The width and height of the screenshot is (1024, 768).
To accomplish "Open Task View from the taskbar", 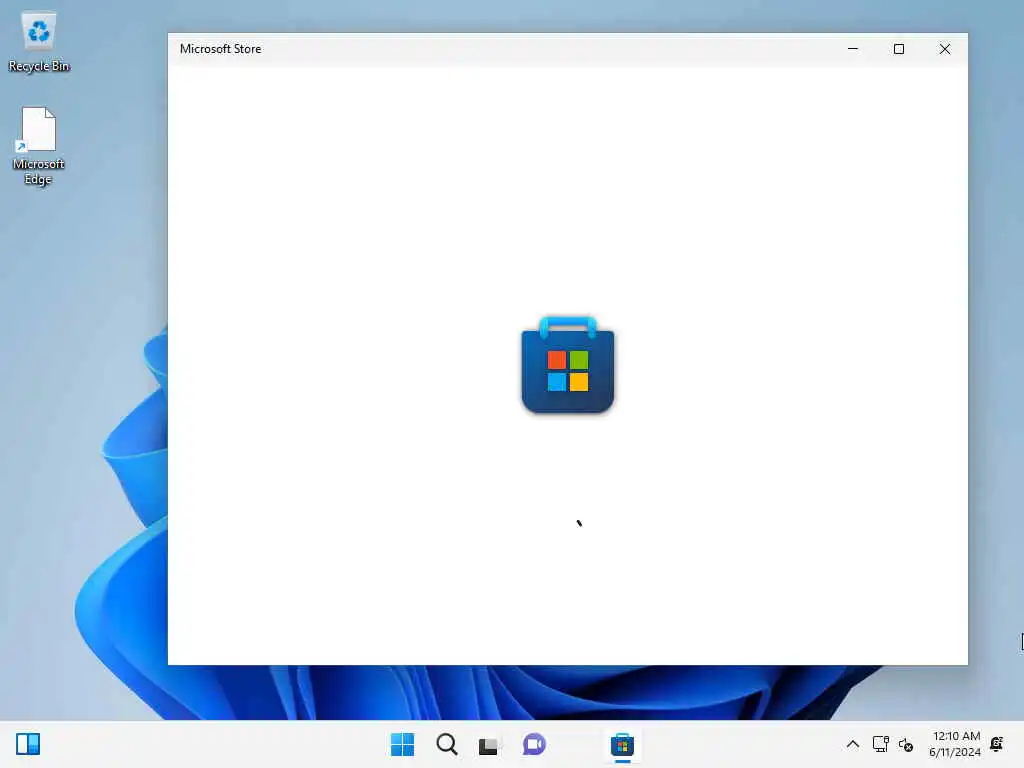I will coord(488,745).
